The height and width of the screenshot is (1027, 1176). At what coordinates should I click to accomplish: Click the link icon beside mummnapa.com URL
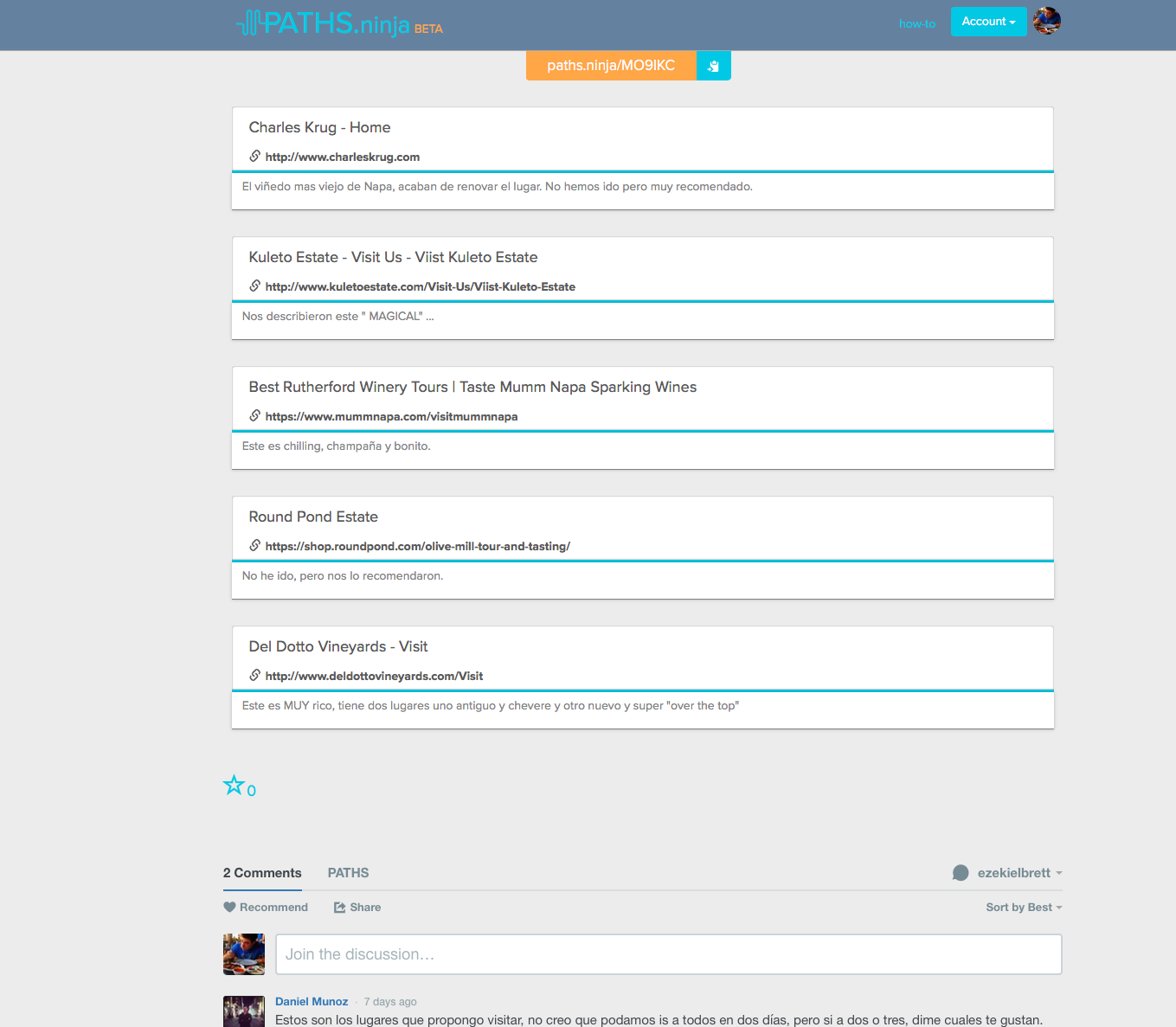pos(255,415)
